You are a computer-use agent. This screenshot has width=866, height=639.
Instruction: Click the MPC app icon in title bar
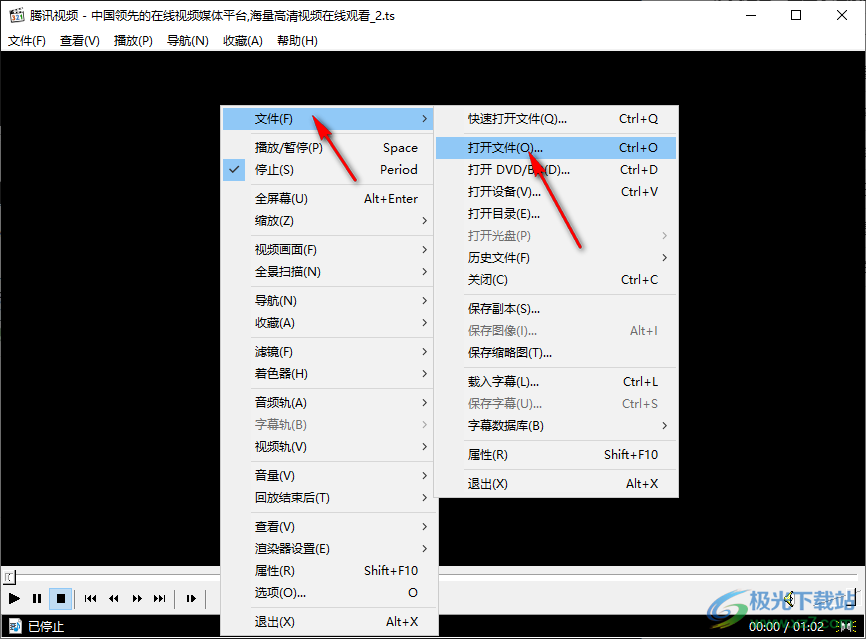tap(17, 15)
